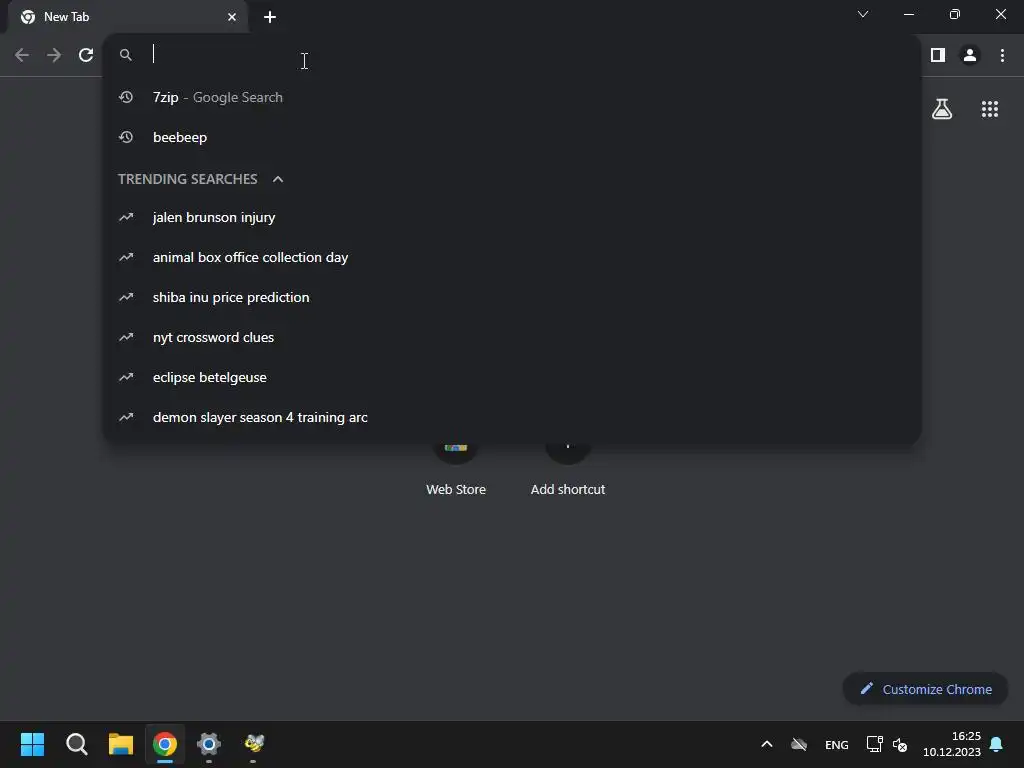This screenshot has width=1024, height=768.
Task: Open notifications bell icon
Action: [x=996, y=744]
